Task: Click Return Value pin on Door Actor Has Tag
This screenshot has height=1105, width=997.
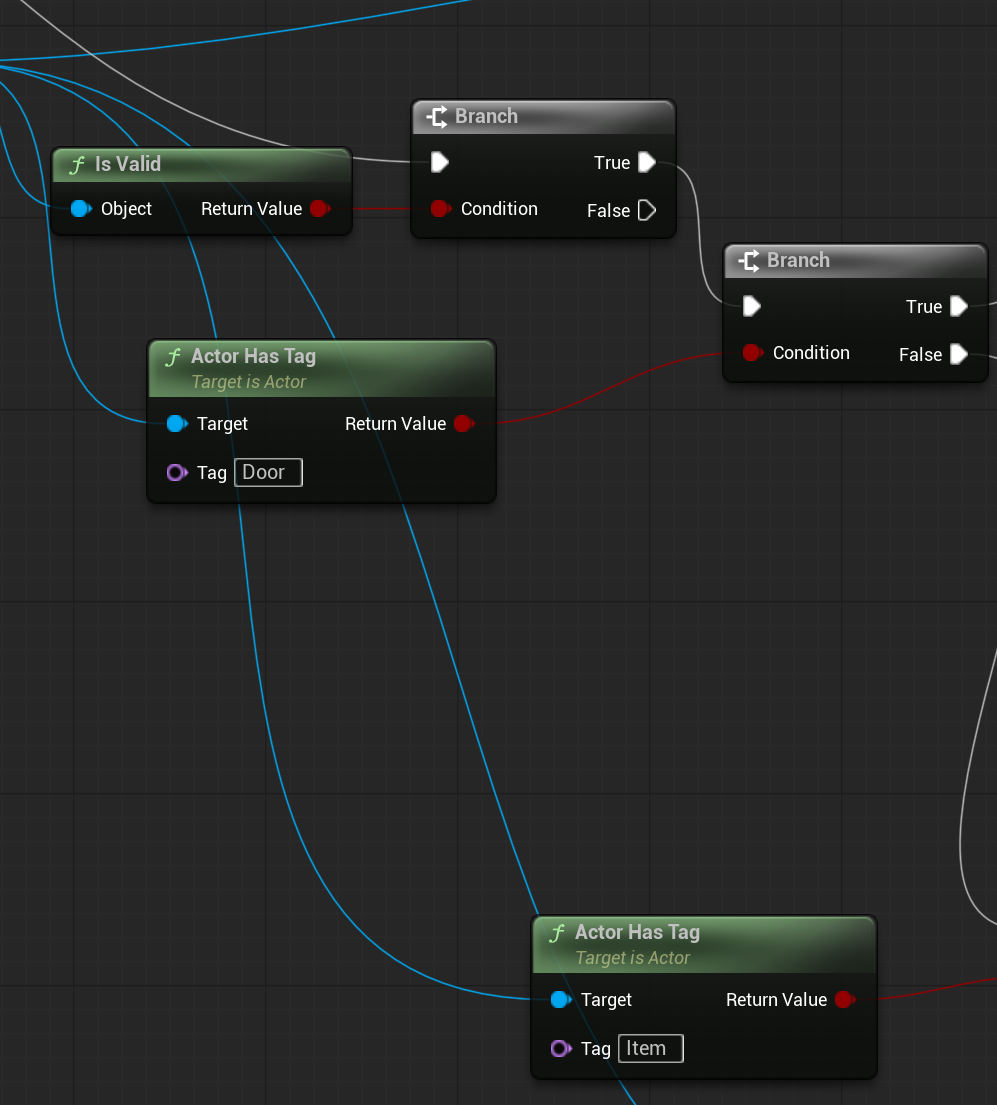Action: (x=464, y=424)
